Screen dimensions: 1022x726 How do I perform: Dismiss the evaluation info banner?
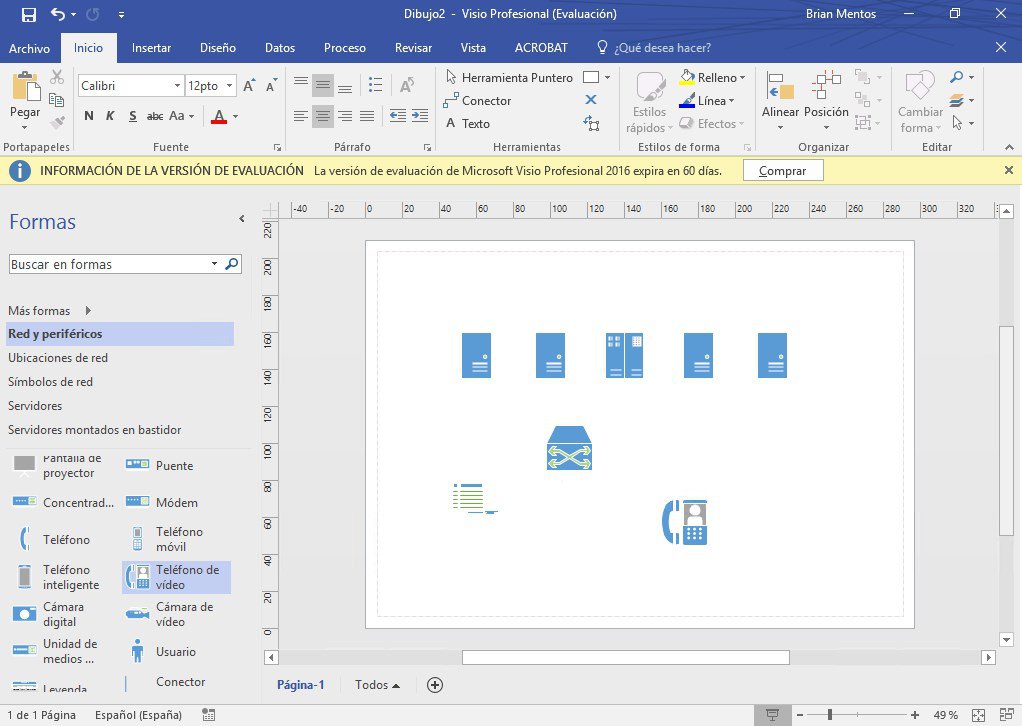(x=1008, y=170)
